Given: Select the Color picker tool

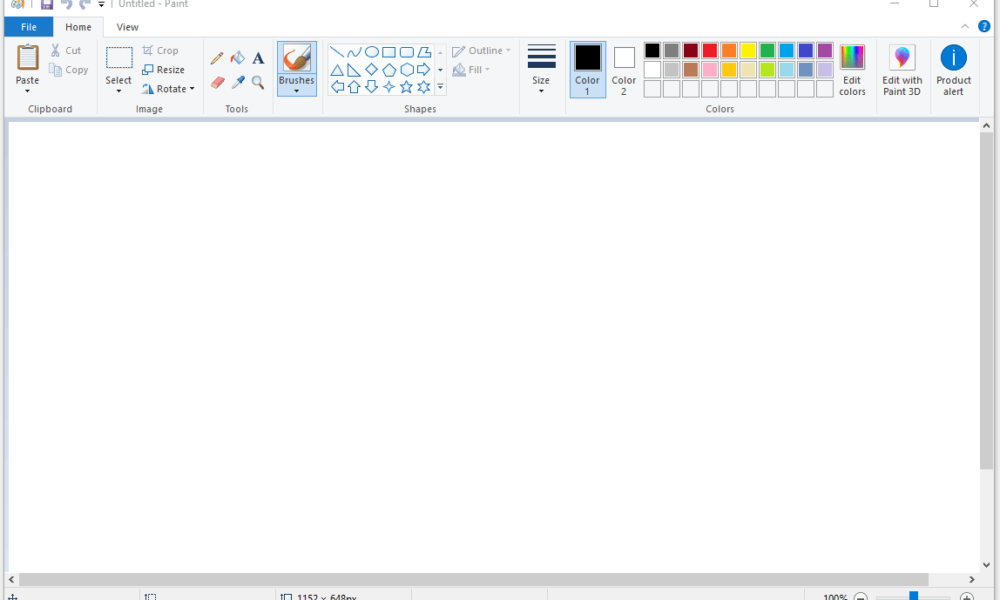Looking at the screenshot, I should click(x=237, y=82).
